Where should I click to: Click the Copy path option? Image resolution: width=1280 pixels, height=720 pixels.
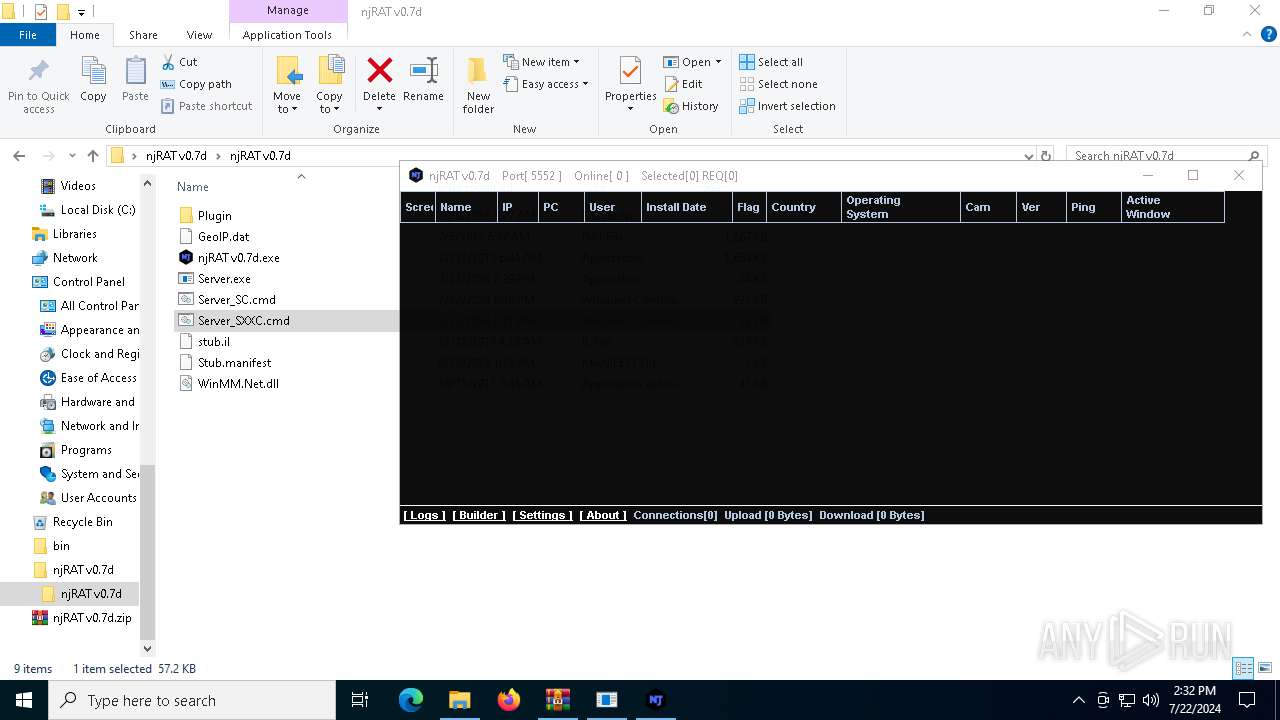point(196,84)
